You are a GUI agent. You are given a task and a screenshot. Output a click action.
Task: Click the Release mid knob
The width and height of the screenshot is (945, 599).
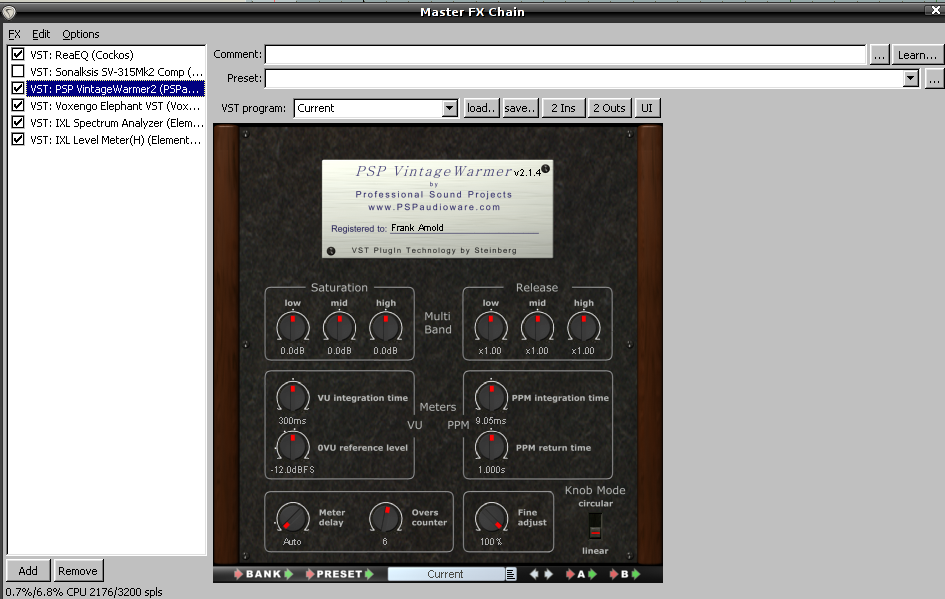click(537, 327)
